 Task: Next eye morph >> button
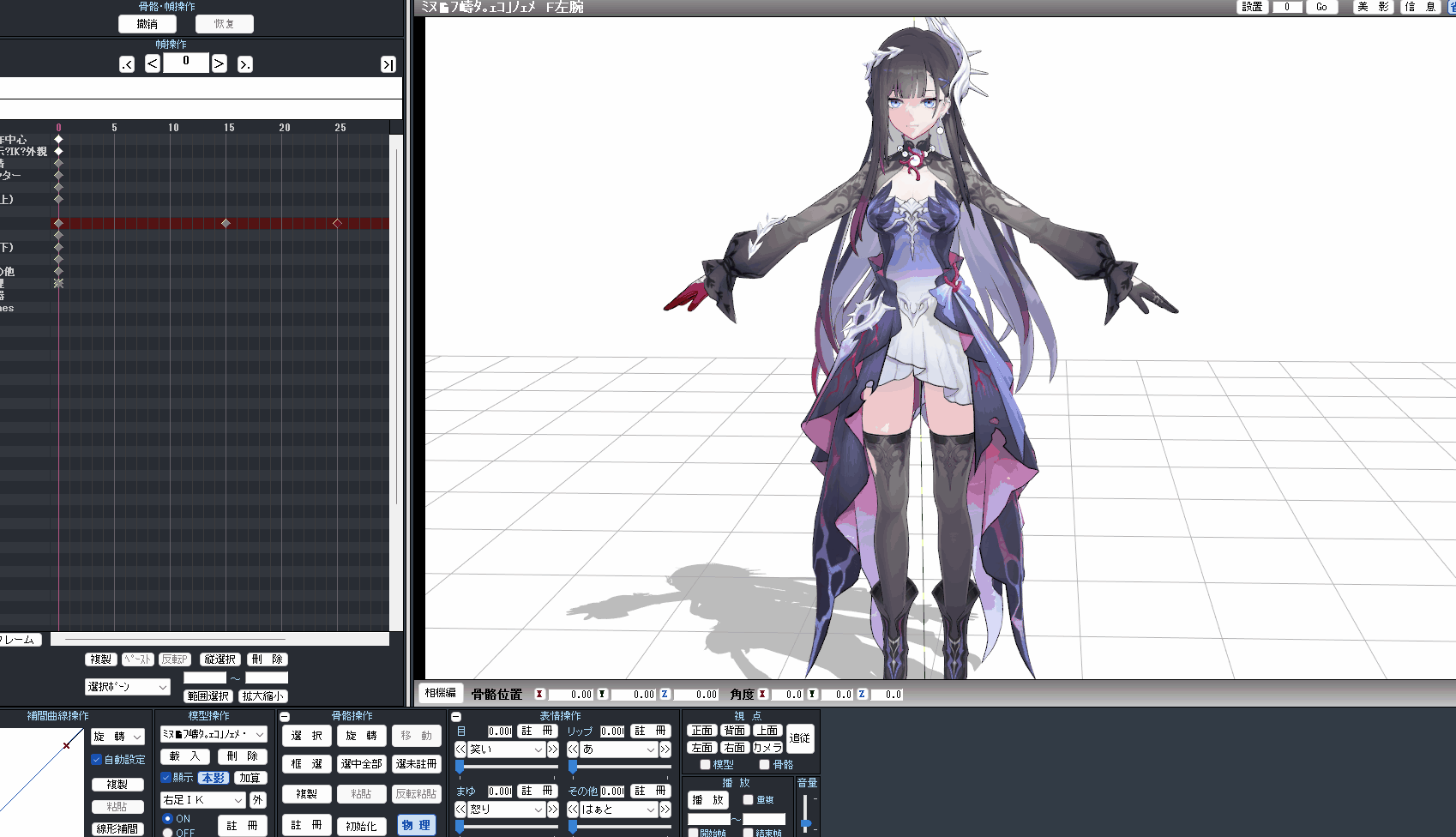[x=552, y=750]
